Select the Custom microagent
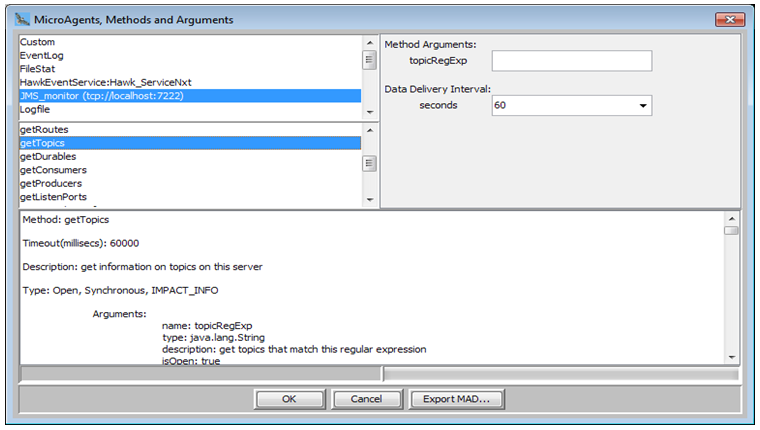This screenshot has width=760, height=430. (190, 42)
